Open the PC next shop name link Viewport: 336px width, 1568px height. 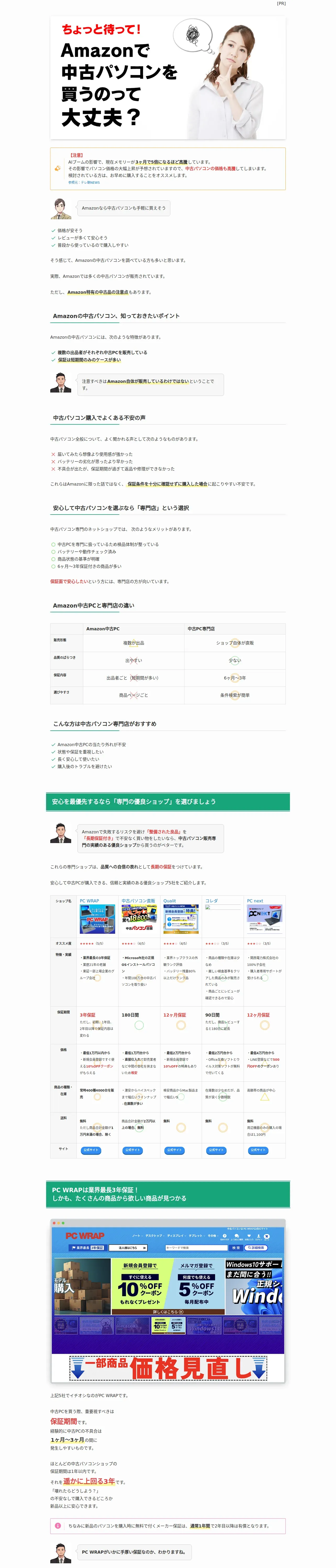coord(255,900)
